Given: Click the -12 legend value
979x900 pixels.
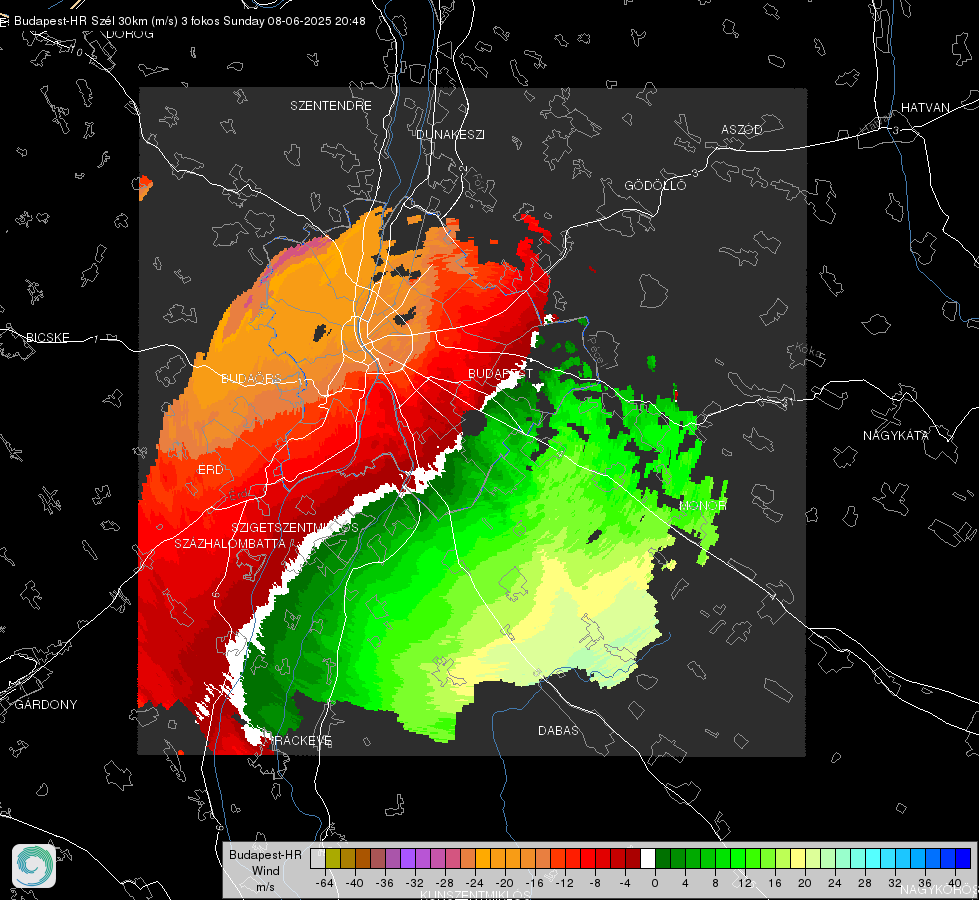Looking at the screenshot, I should tap(564, 883).
